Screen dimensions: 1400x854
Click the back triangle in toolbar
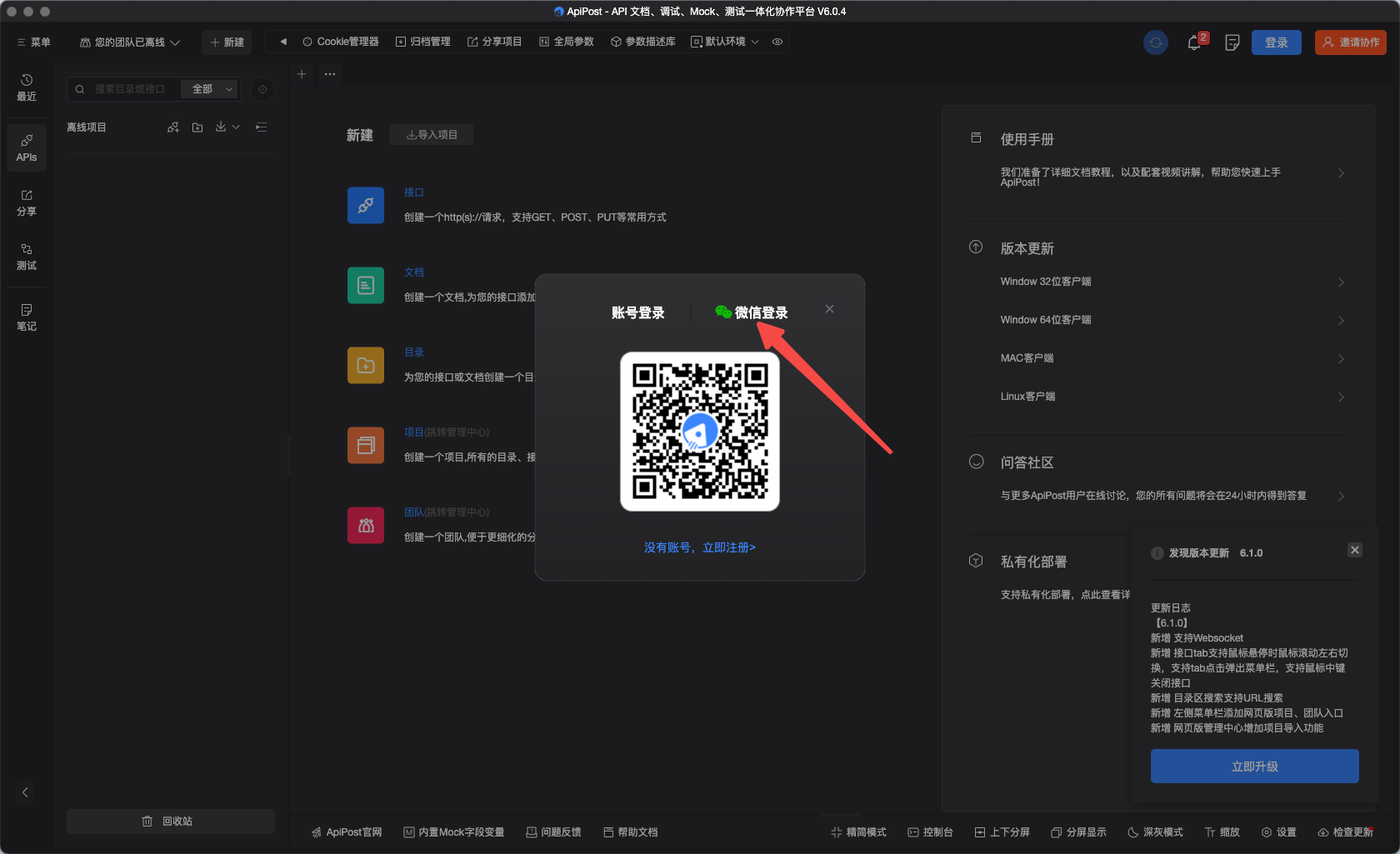pyautogui.click(x=283, y=42)
